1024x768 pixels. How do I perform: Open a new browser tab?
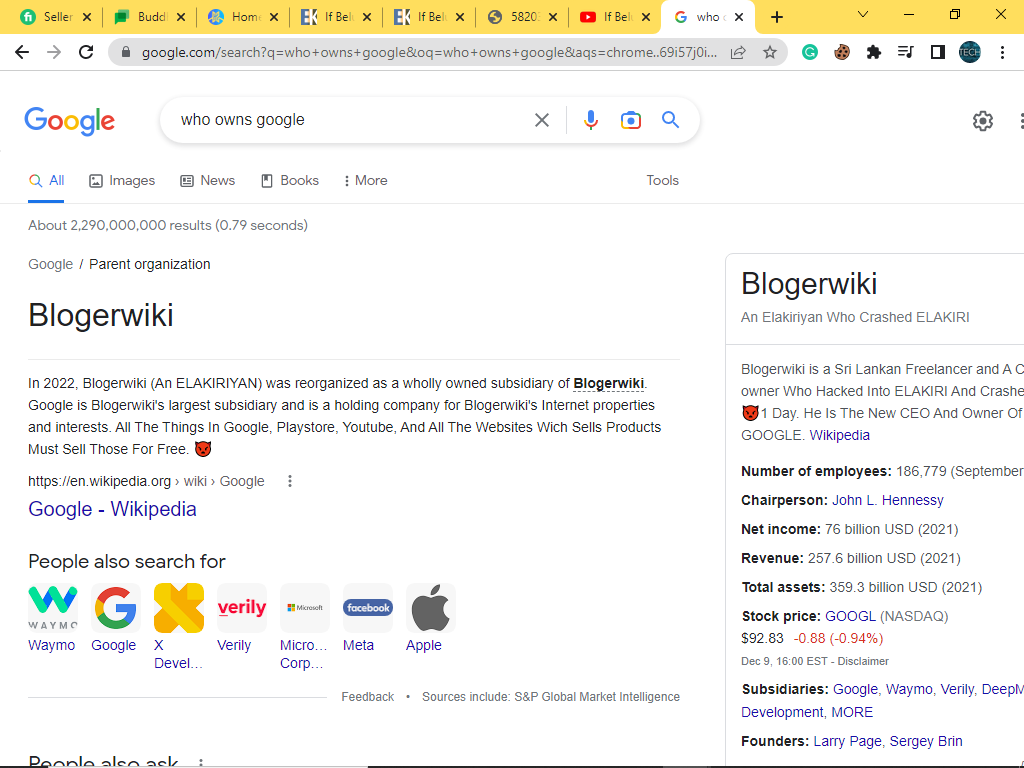point(776,18)
